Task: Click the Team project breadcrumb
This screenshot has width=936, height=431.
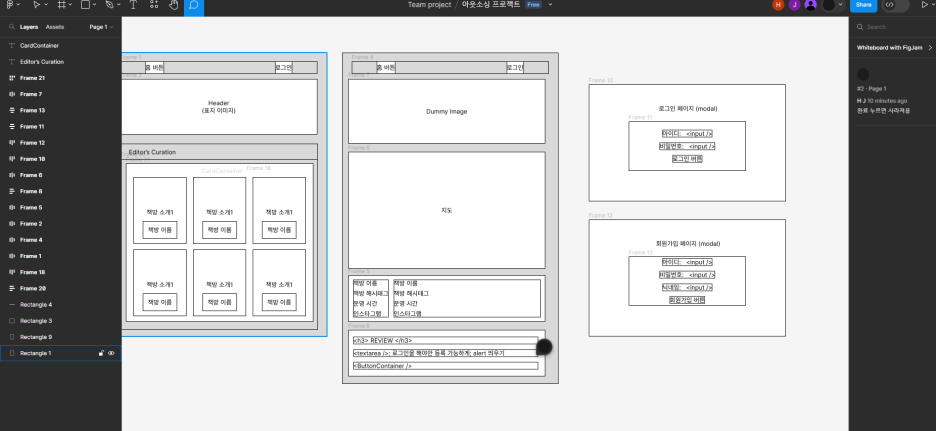Action: coord(429,5)
